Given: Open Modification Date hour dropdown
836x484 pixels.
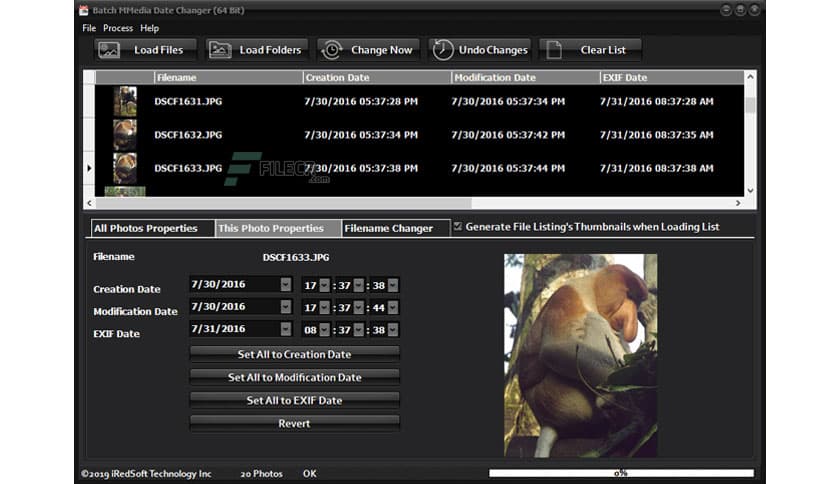Looking at the screenshot, I should pyautogui.click(x=324, y=308).
